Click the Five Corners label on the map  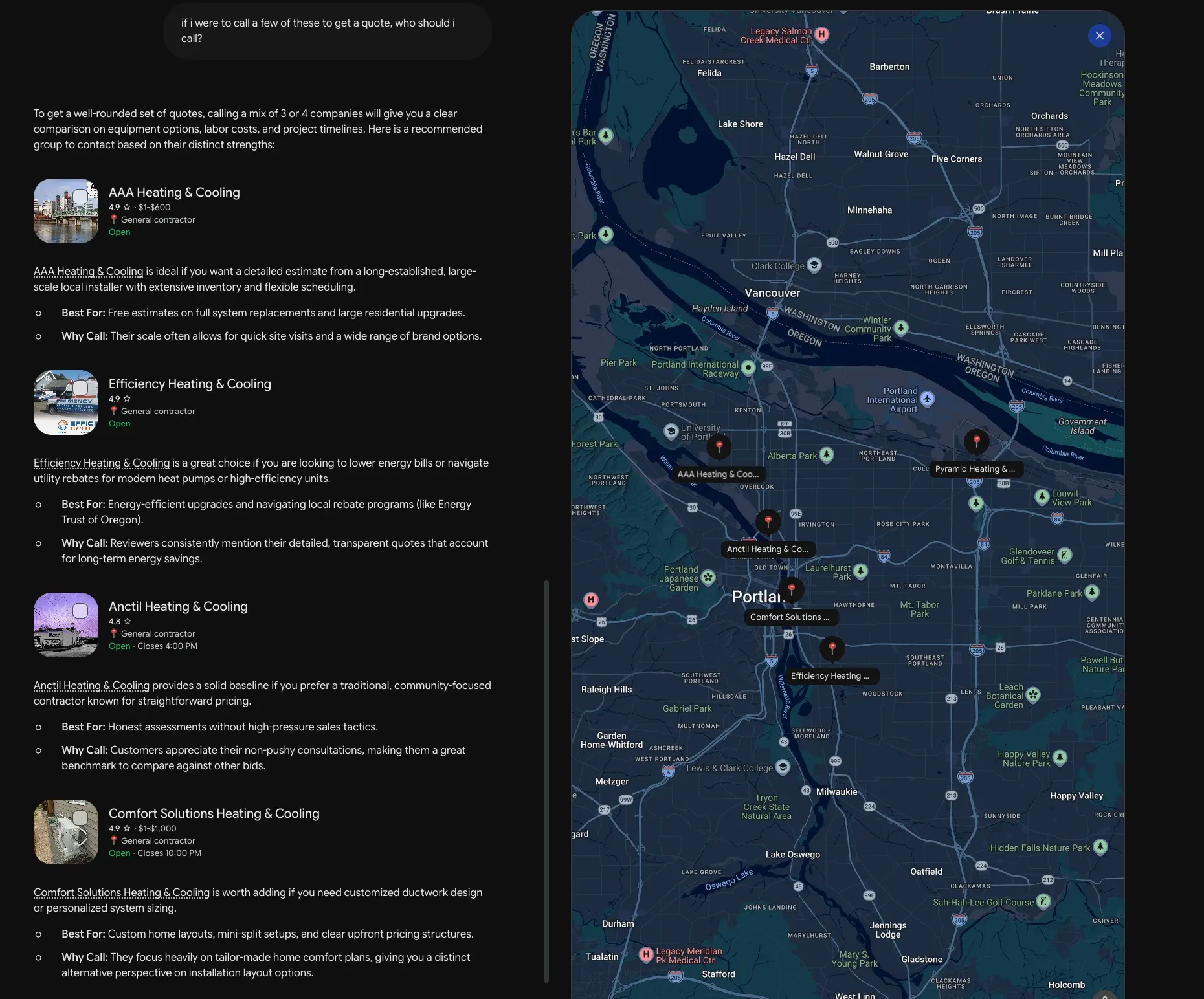tap(957, 159)
